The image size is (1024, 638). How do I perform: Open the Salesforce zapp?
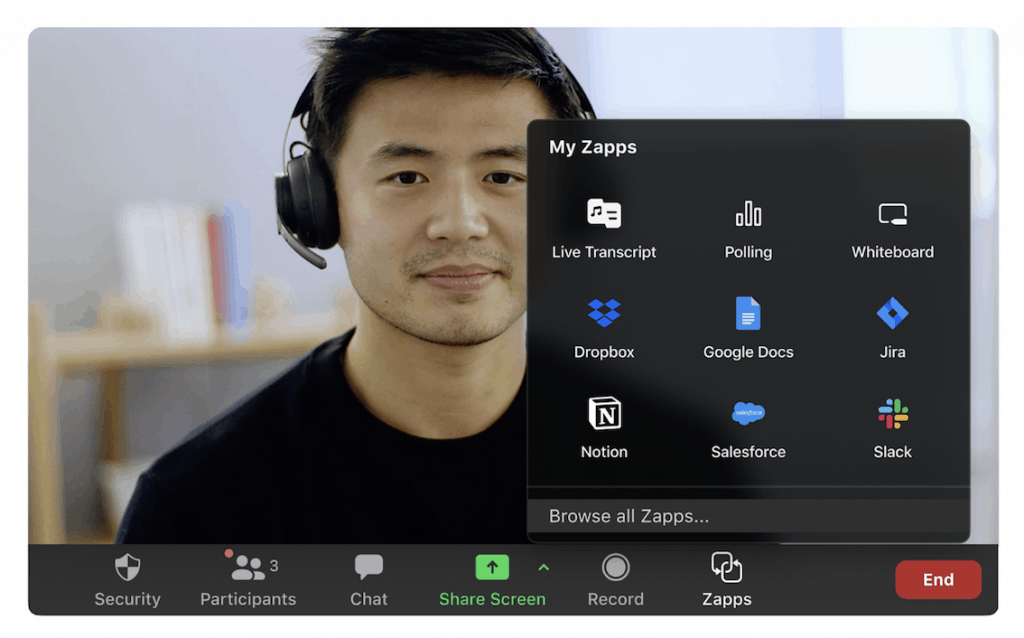[748, 428]
